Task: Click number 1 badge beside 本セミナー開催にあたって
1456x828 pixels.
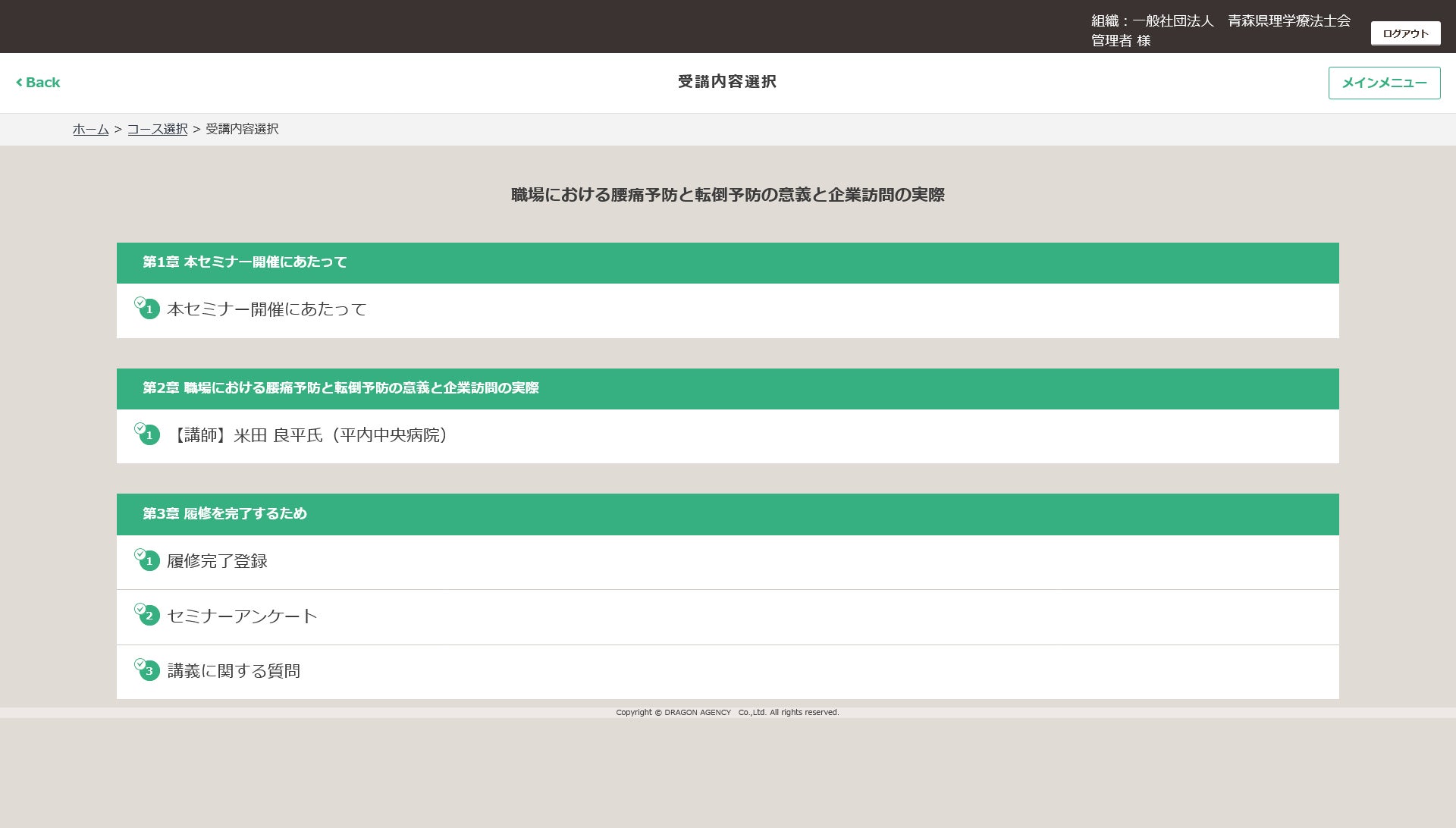Action: 149,309
